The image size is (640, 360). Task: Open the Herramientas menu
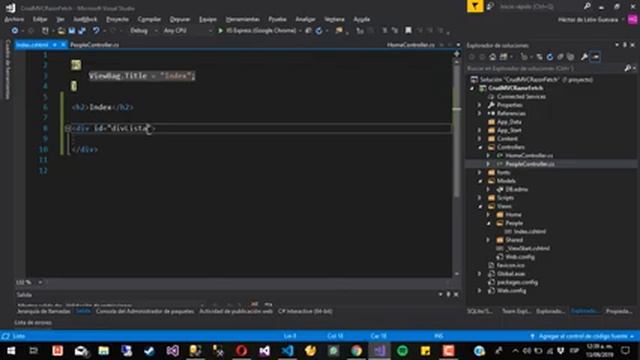pos(242,19)
